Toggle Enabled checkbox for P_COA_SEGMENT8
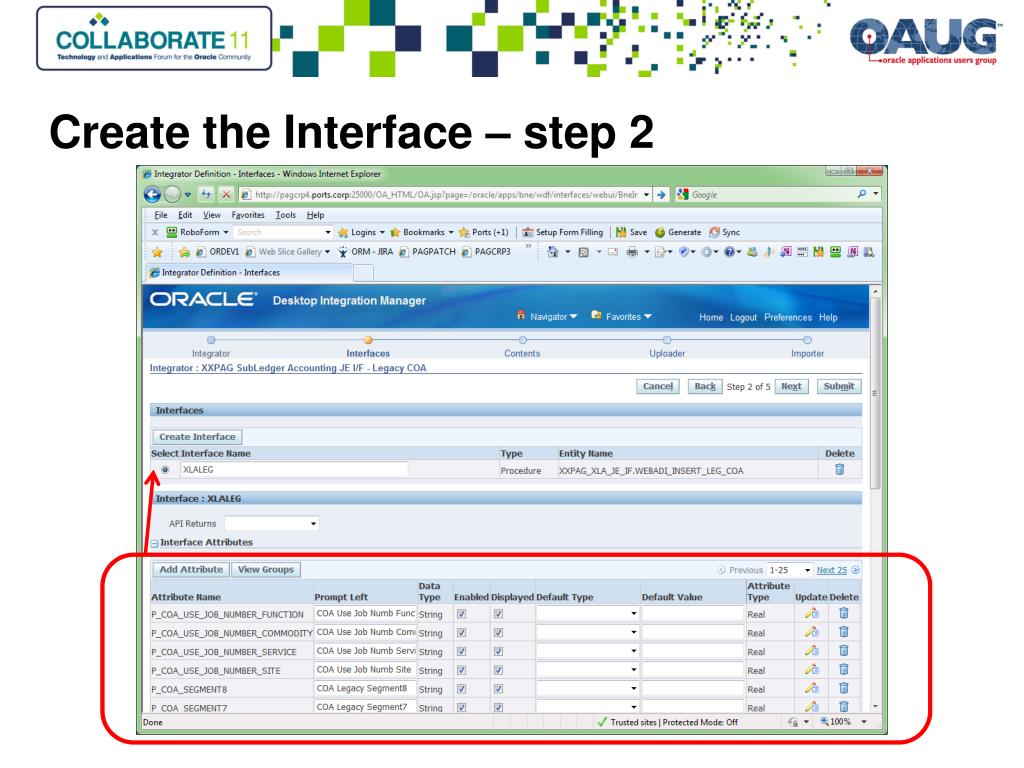Viewport: 1024px width, 768px height. pyautogui.click(x=462, y=689)
